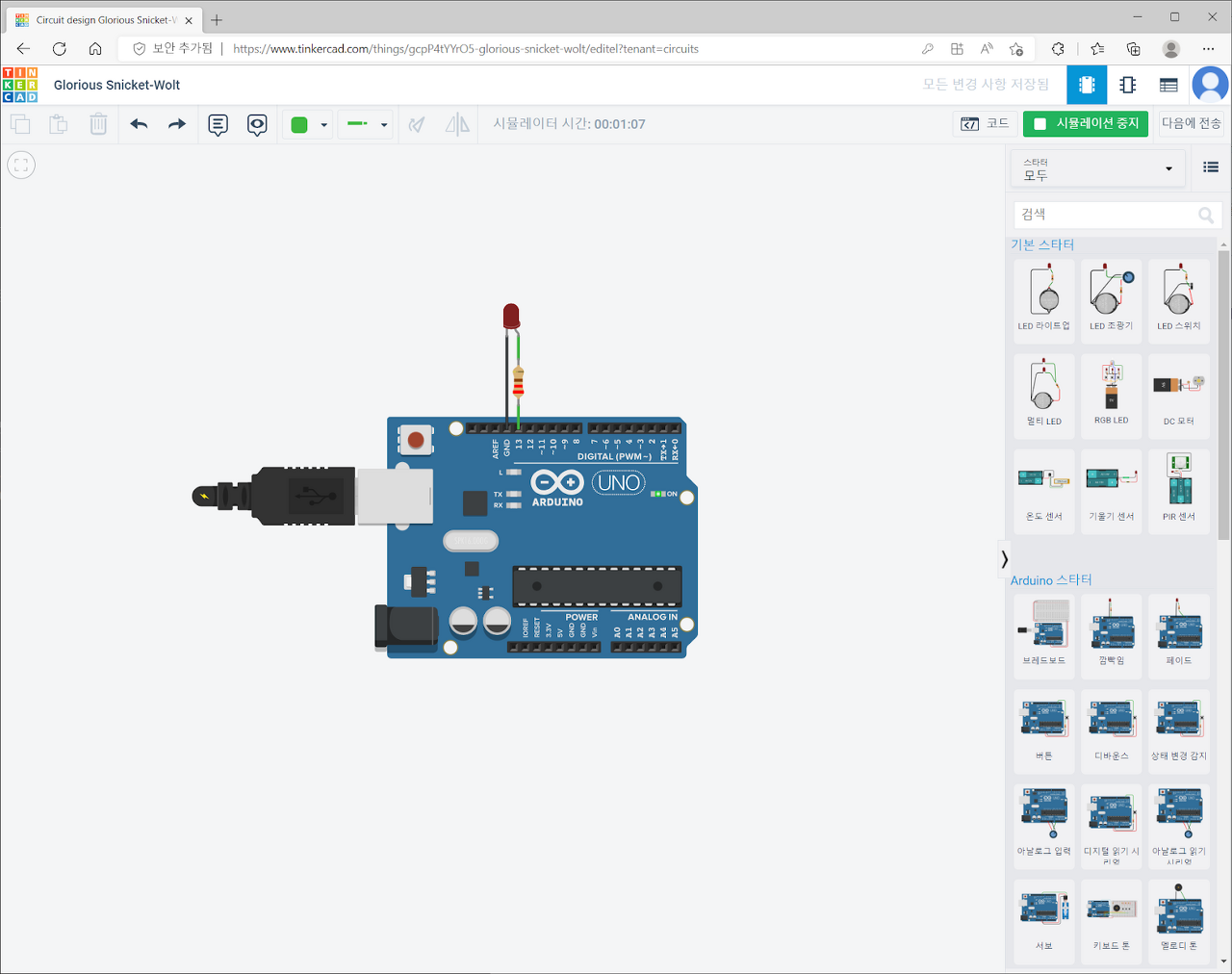Open the starters category dropdown
The image size is (1232, 974).
pos(1098,169)
